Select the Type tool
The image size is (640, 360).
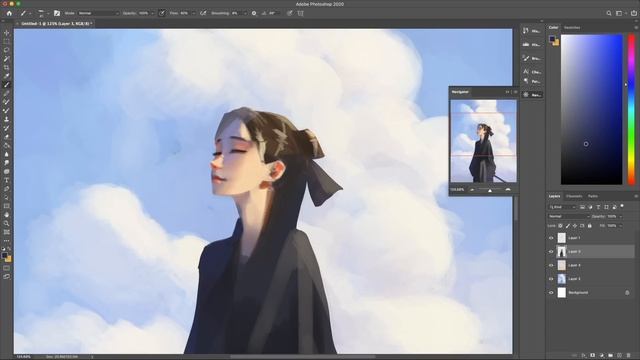[7, 180]
